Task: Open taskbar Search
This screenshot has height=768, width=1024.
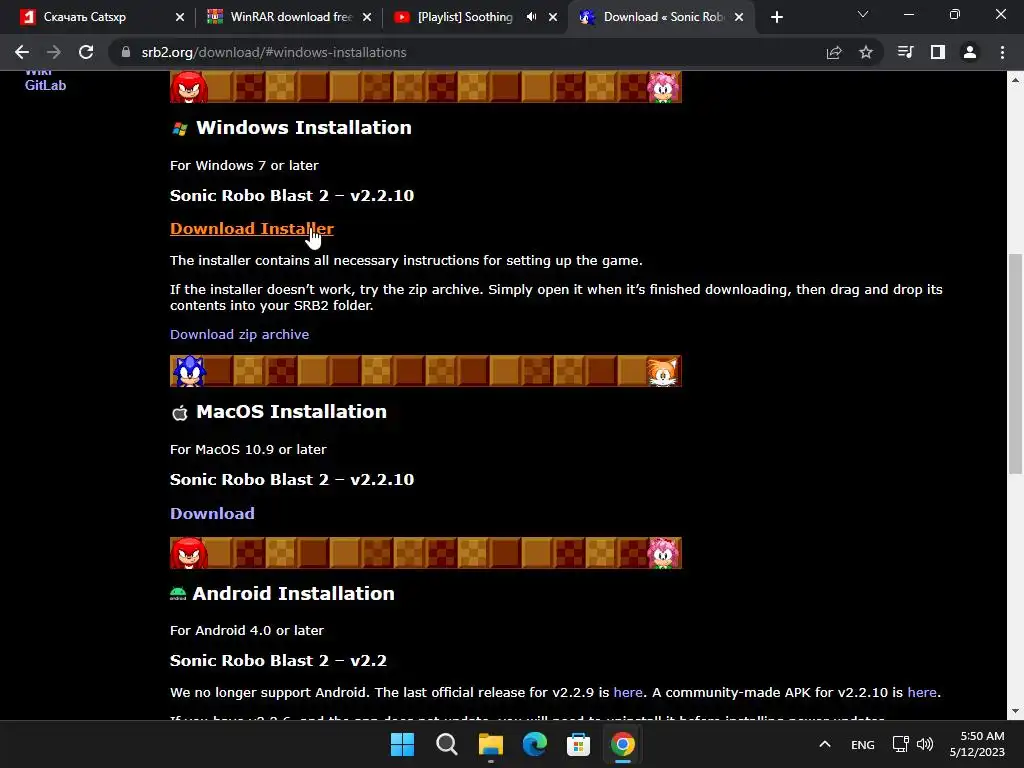Action: 447,744
